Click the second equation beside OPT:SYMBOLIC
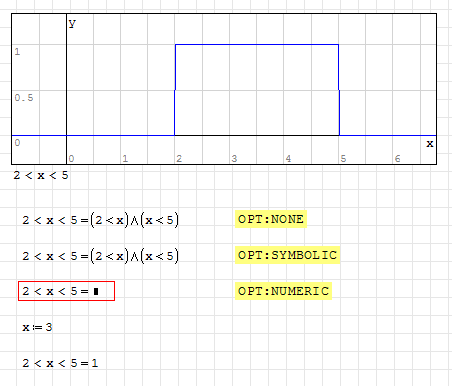The height and width of the screenshot is (386, 452). [x=100, y=256]
